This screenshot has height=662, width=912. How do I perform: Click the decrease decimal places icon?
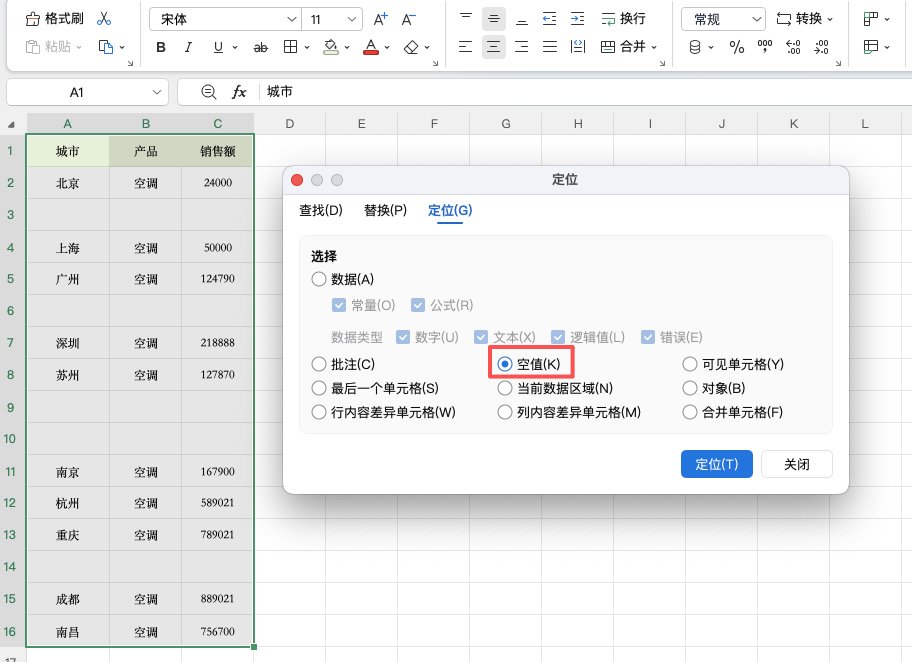tap(821, 47)
